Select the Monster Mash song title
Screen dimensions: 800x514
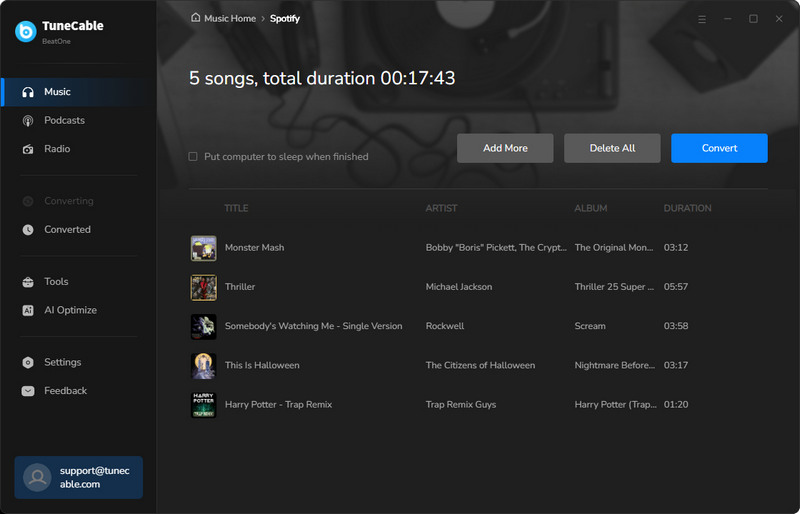[255, 248]
